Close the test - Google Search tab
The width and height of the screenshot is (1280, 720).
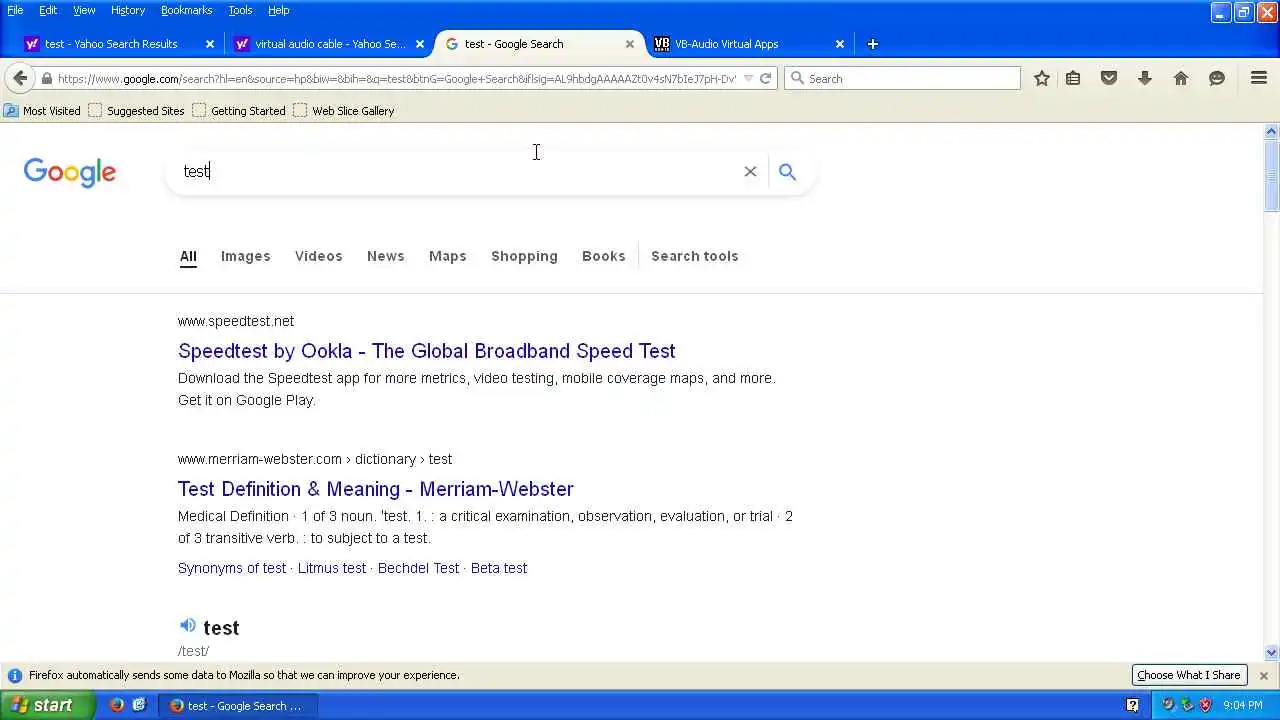pyautogui.click(x=630, y=44)
